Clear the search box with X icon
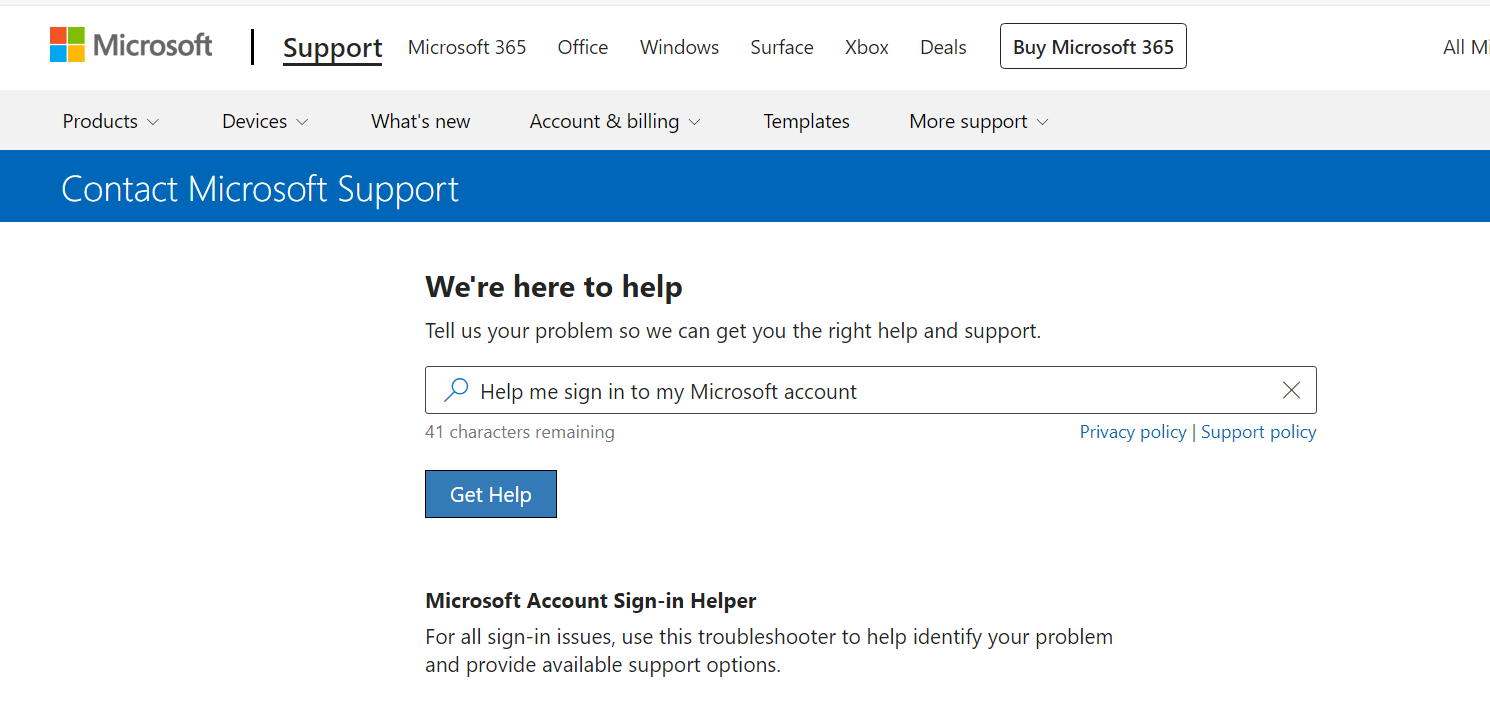This screenshot has width=1490, height=706. pyautogui.click(x=1291, y=390)
